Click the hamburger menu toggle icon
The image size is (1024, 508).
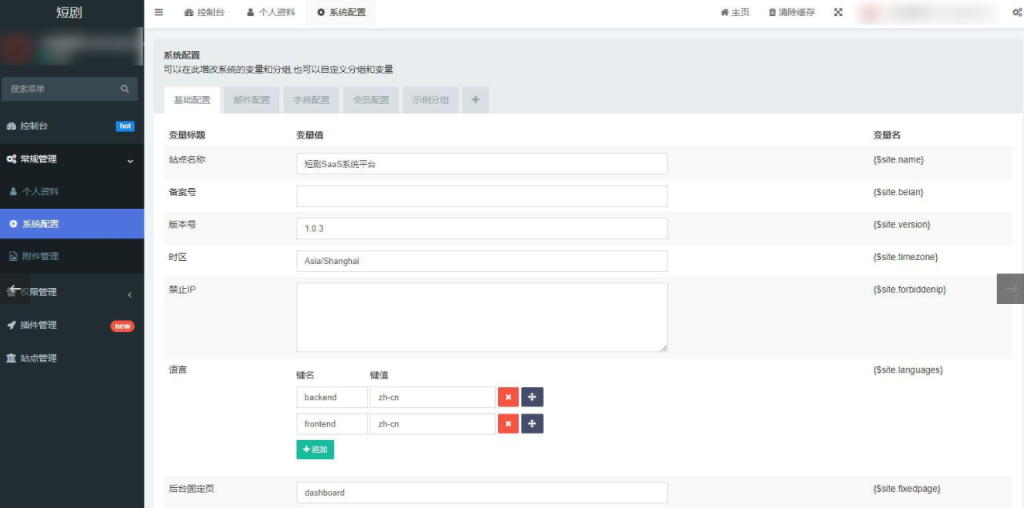[x=159, y=12]
